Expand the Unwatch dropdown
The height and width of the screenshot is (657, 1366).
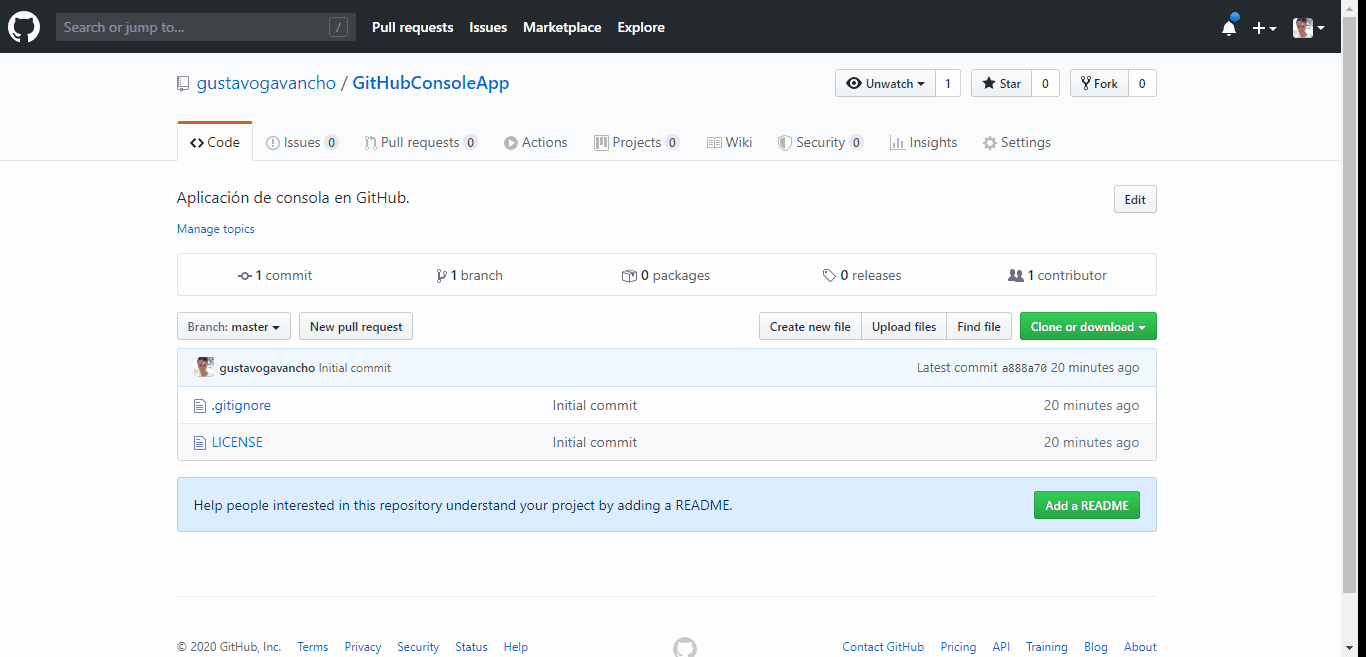click(x=885, y=83)
